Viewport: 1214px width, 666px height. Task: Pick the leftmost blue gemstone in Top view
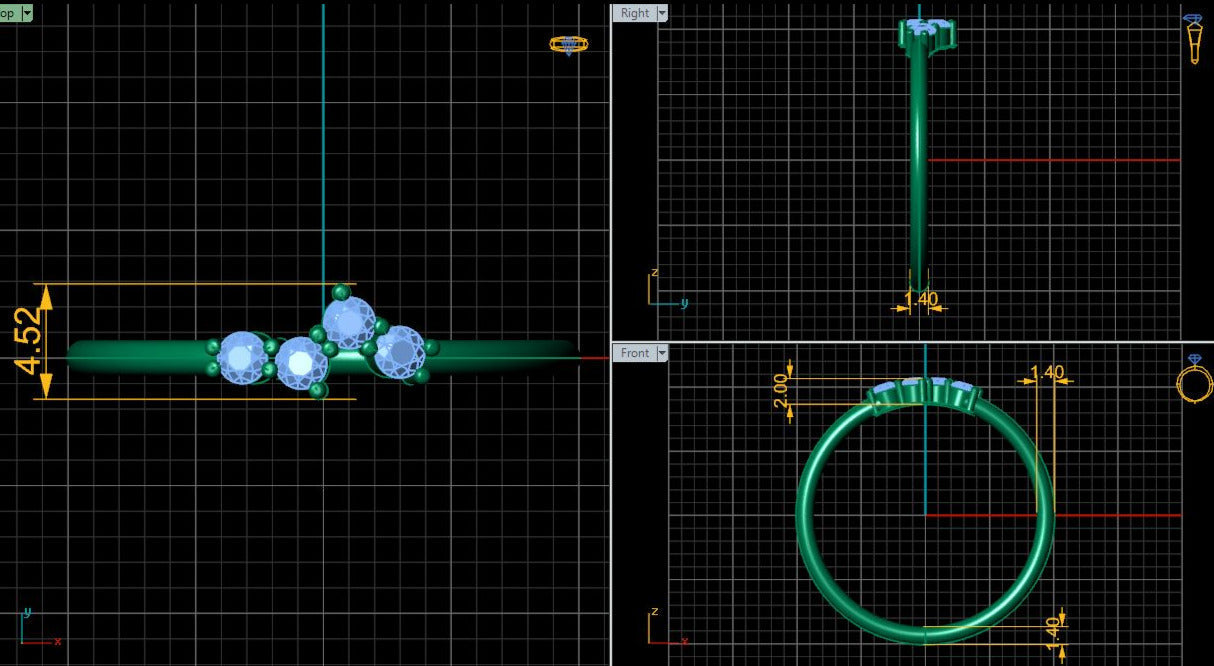(241, 357)
